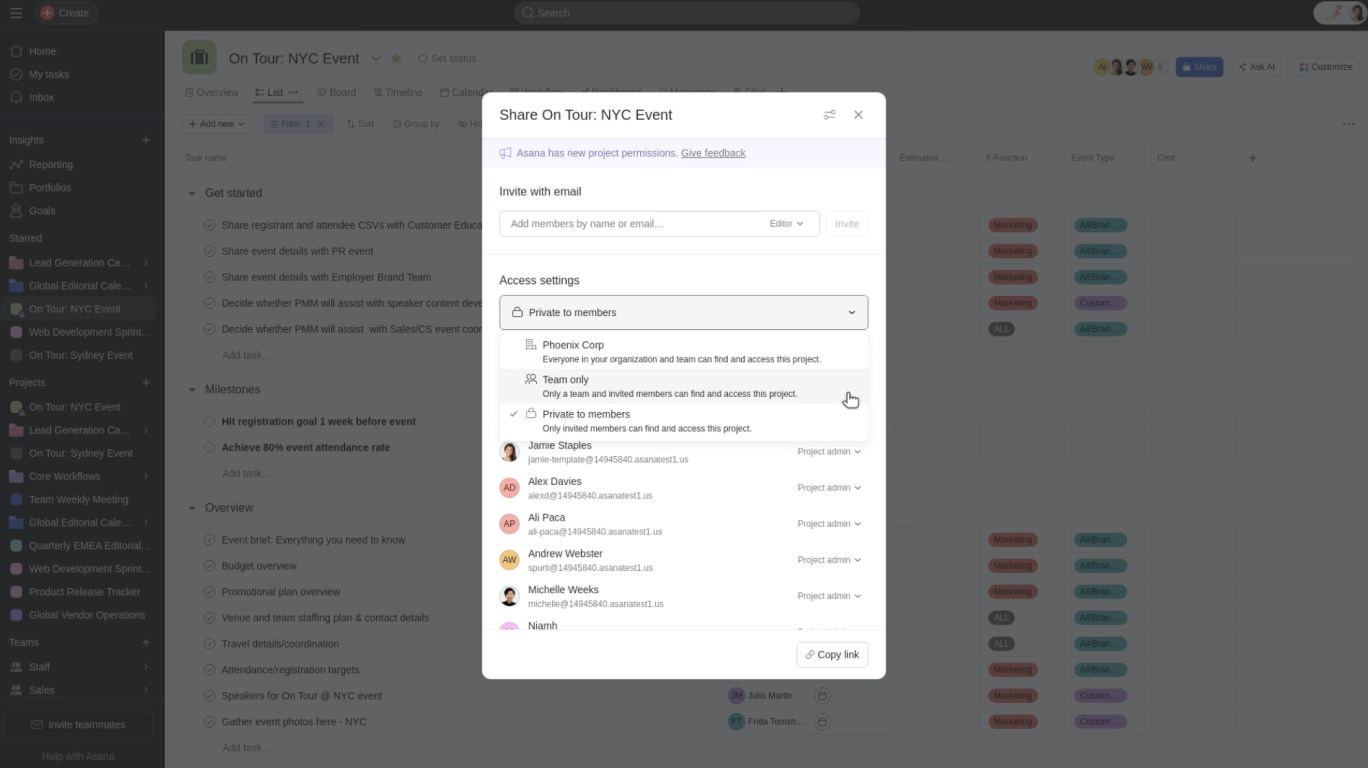Mark 'Attendance/registration targets' task complete
This screenshot has width=1368, height=768.
click(x=209, y=670)
